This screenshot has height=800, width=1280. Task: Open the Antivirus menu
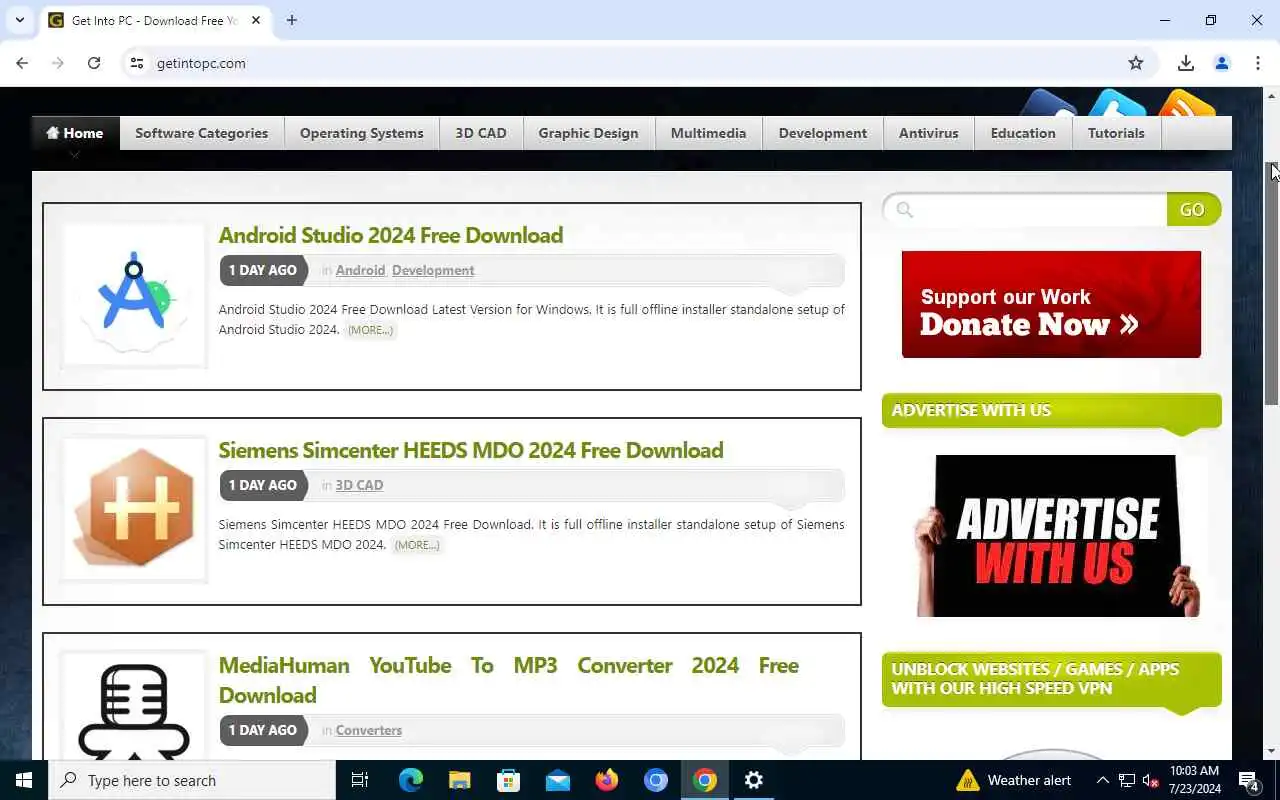(x=928, y=133)
